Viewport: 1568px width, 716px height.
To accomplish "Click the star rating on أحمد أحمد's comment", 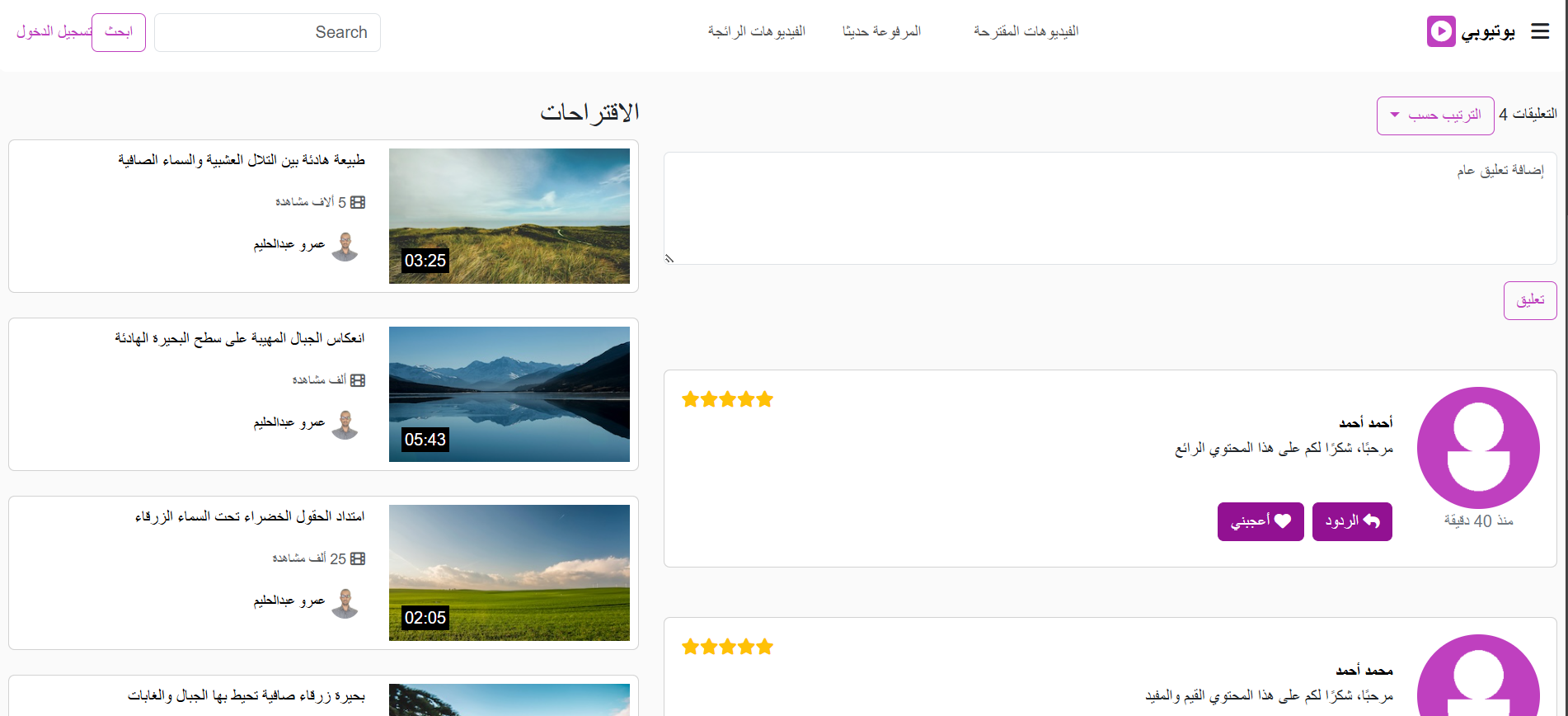I will point(727,400).
